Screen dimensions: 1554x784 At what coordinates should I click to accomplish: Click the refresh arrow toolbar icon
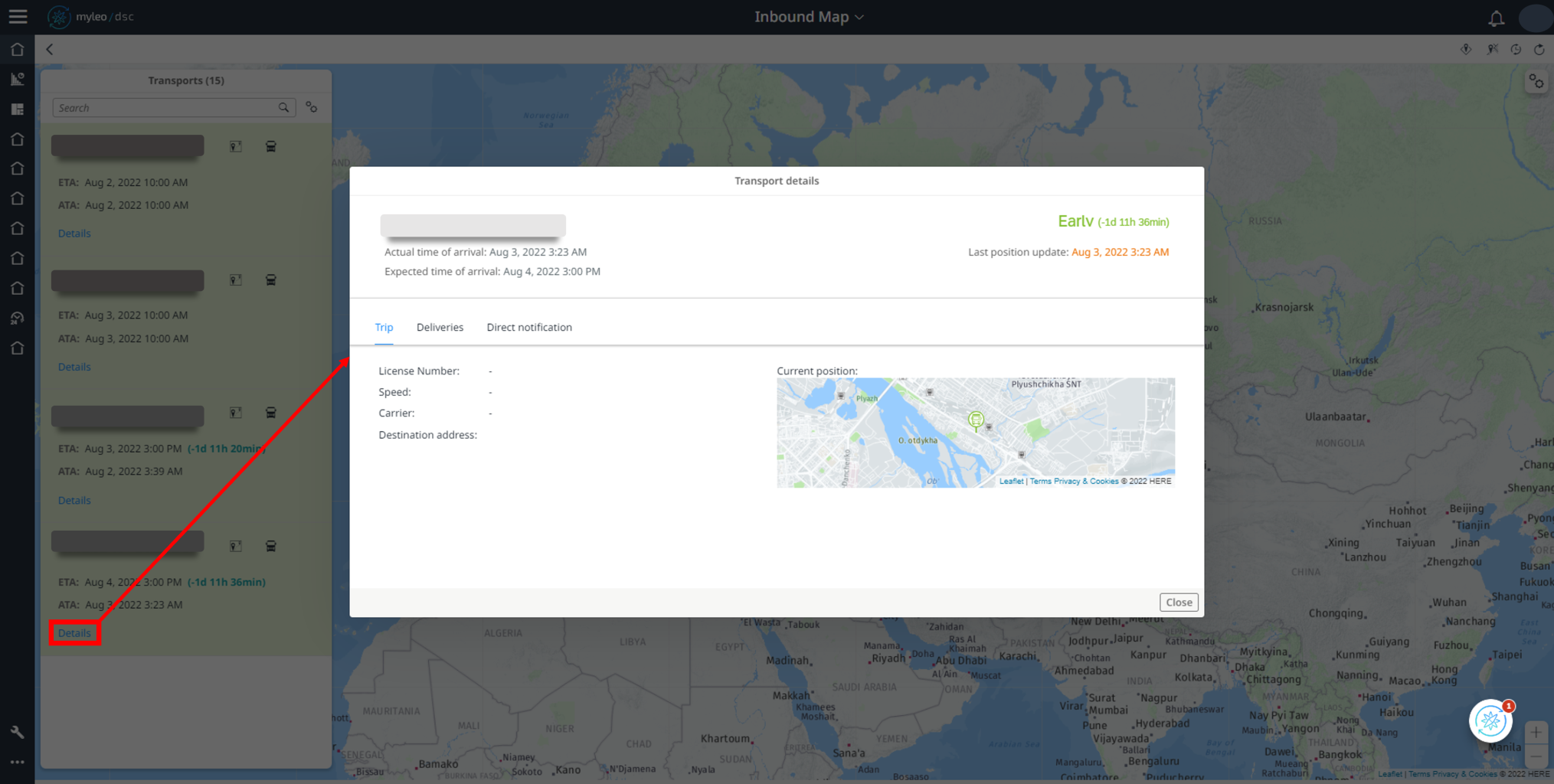tap(1539, 49)
